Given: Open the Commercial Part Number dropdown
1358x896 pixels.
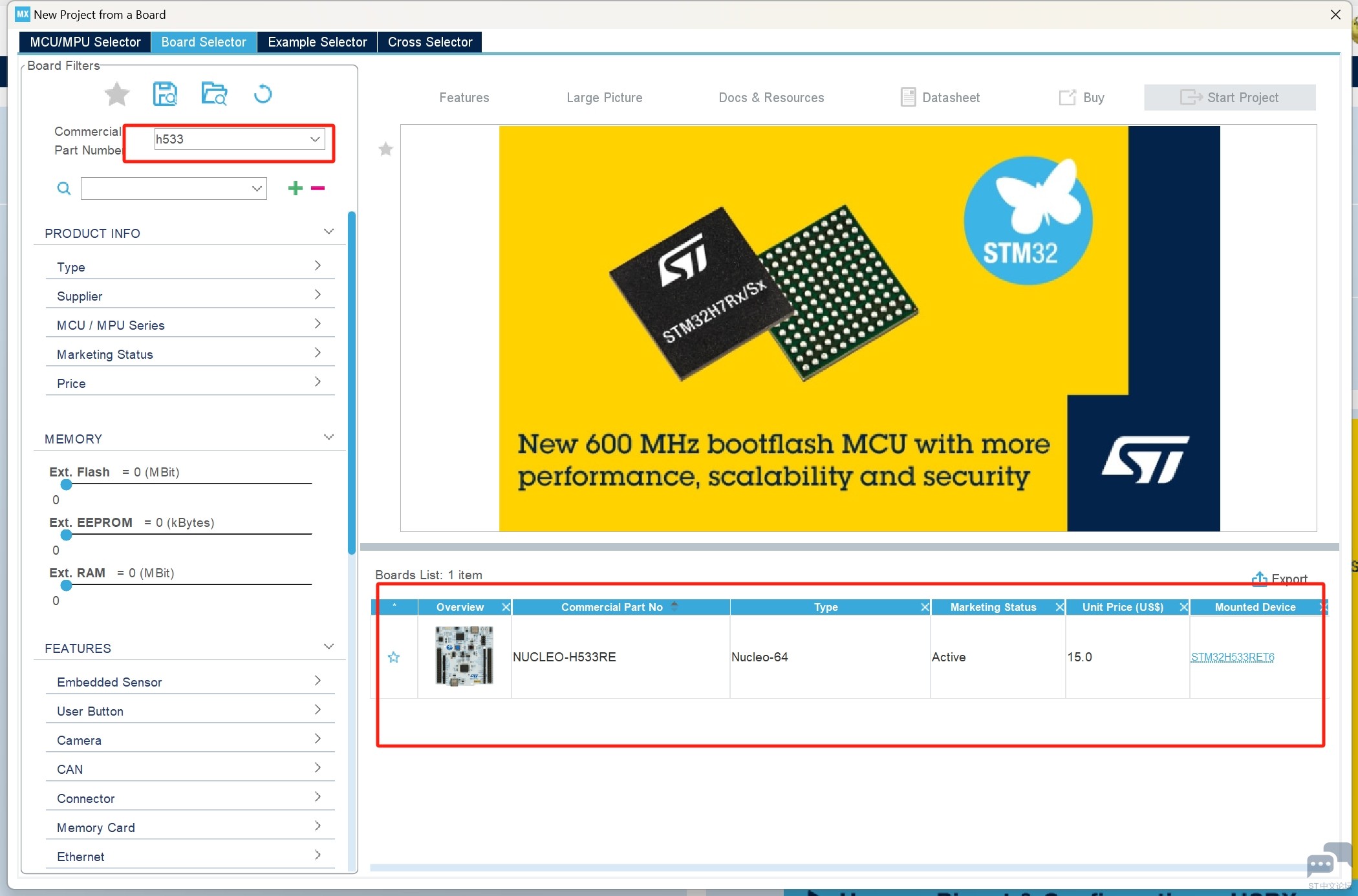Looking at the screenshot, I should click(315, 139).
